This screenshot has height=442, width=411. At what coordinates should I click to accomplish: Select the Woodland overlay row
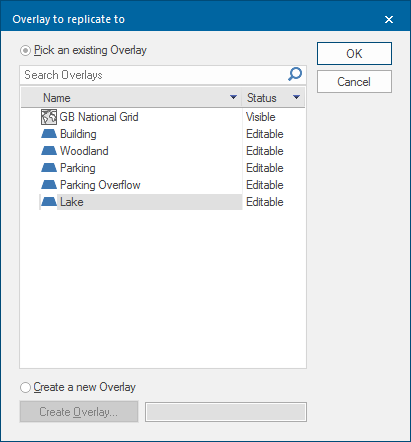tap(163, 151)
